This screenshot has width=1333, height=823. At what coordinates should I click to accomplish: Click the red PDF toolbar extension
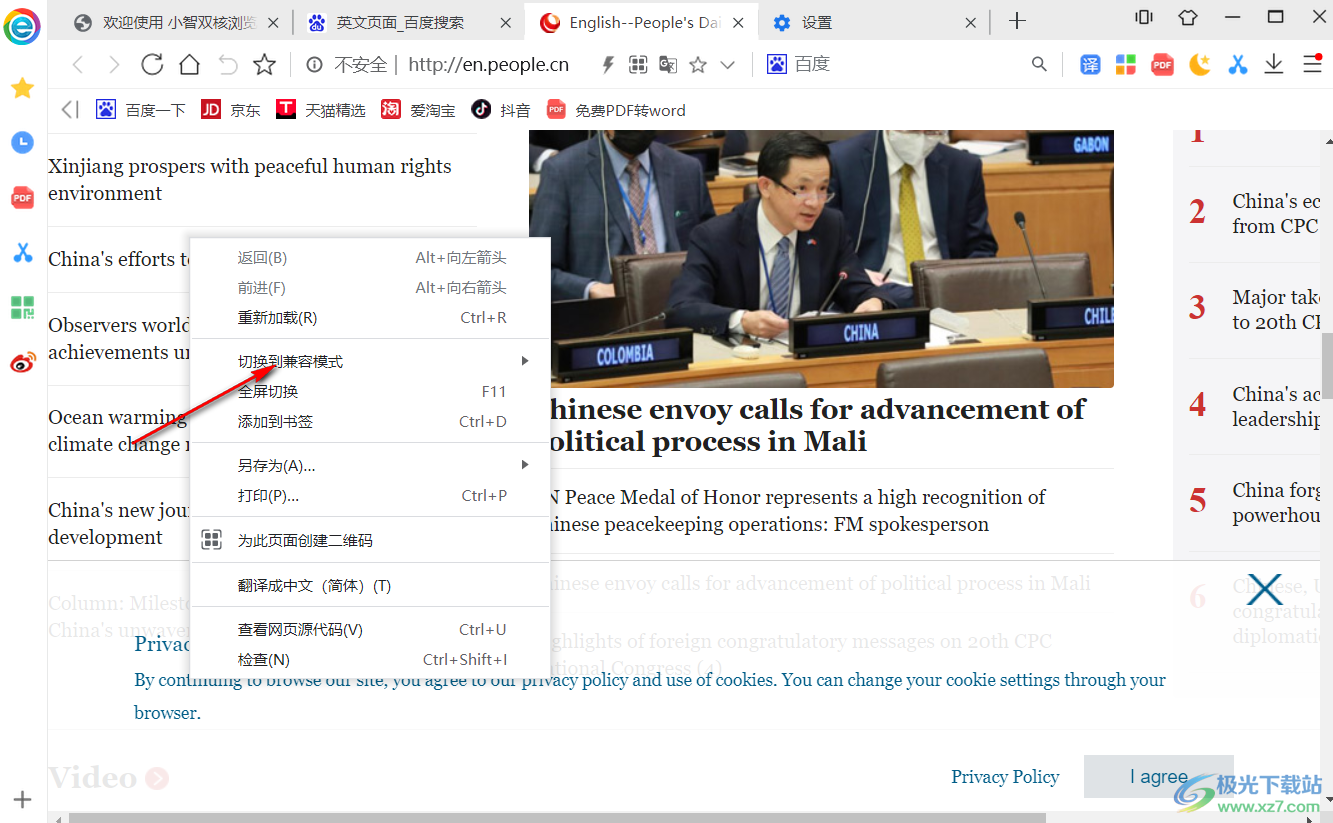(x=1162, y=65)
